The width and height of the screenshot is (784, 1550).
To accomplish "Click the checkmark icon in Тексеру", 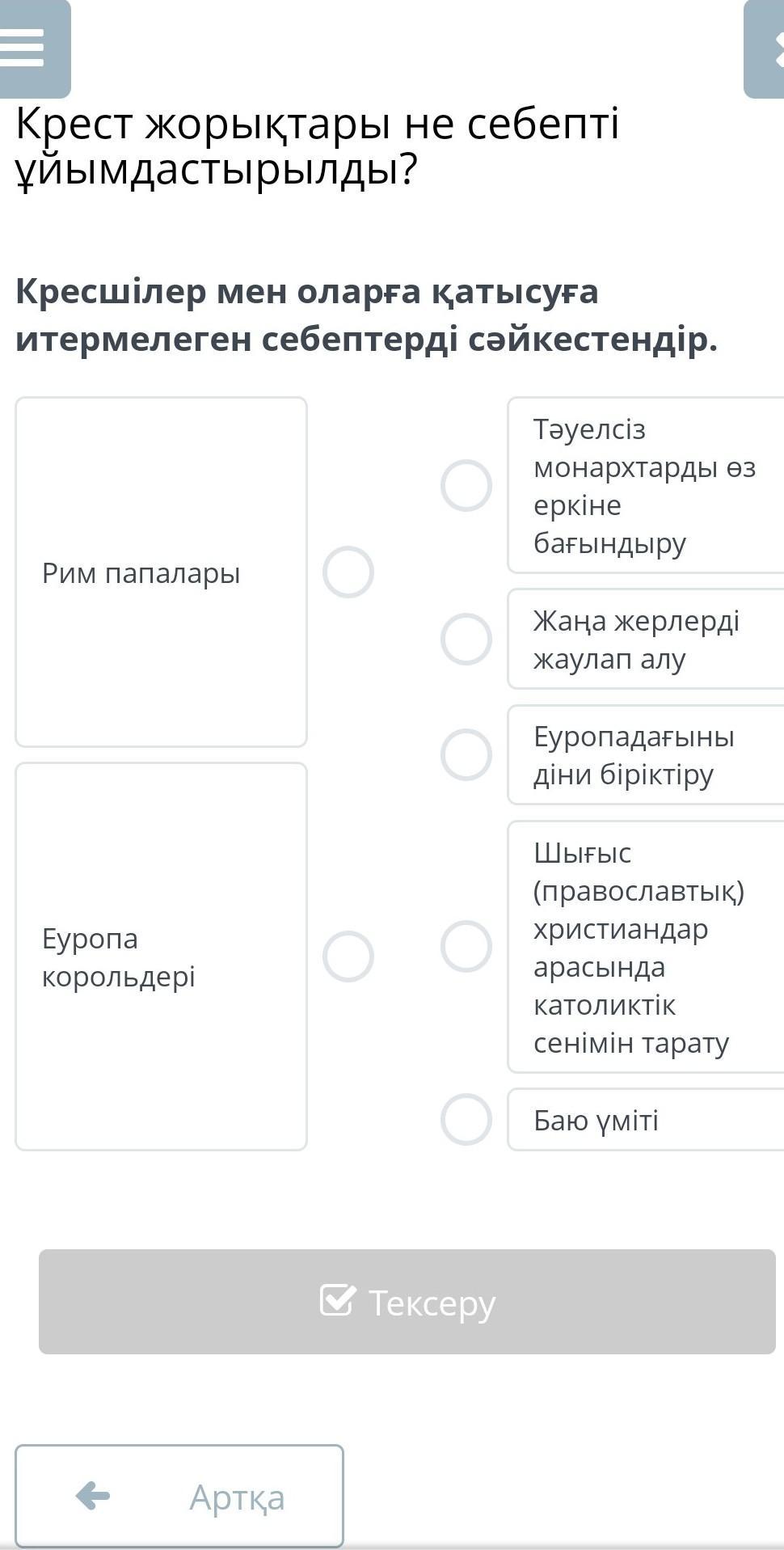I will click(x=337, y=1300).
